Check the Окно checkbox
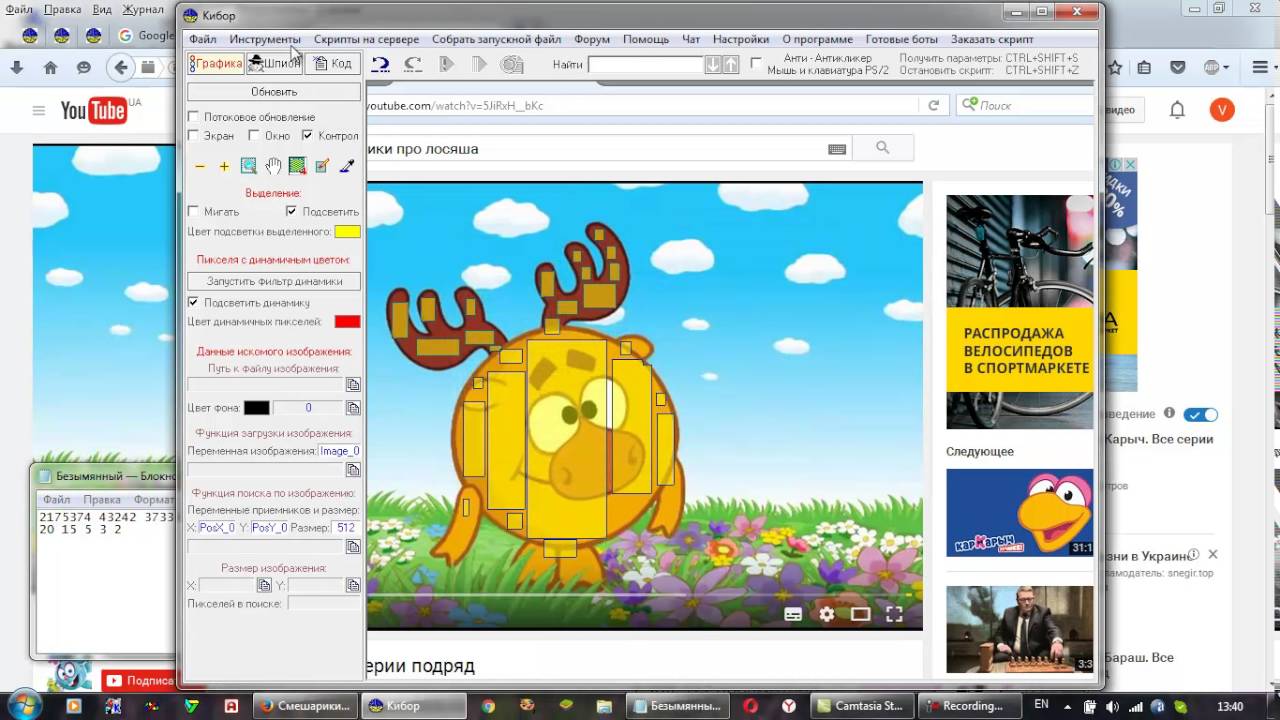 254,136
